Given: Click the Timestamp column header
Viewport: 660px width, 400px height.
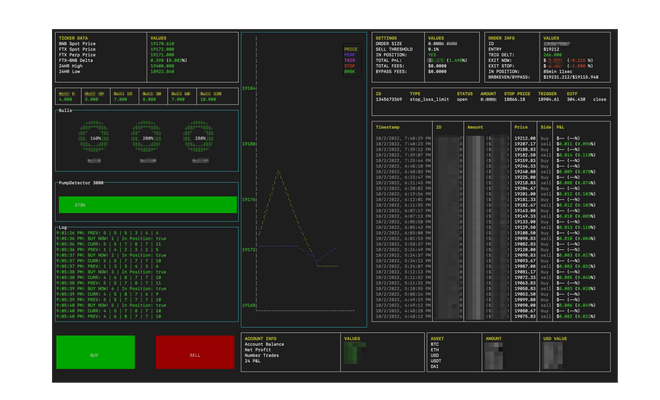Looking at the screenshot, I should click(387, 127).
